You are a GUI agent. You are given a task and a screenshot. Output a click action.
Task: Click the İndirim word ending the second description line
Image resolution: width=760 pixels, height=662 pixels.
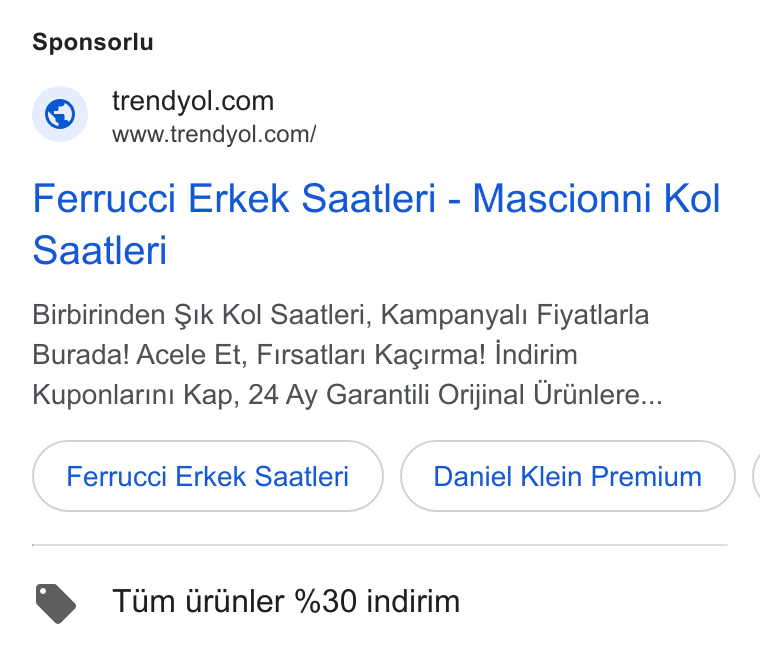(x=536, y=354)
